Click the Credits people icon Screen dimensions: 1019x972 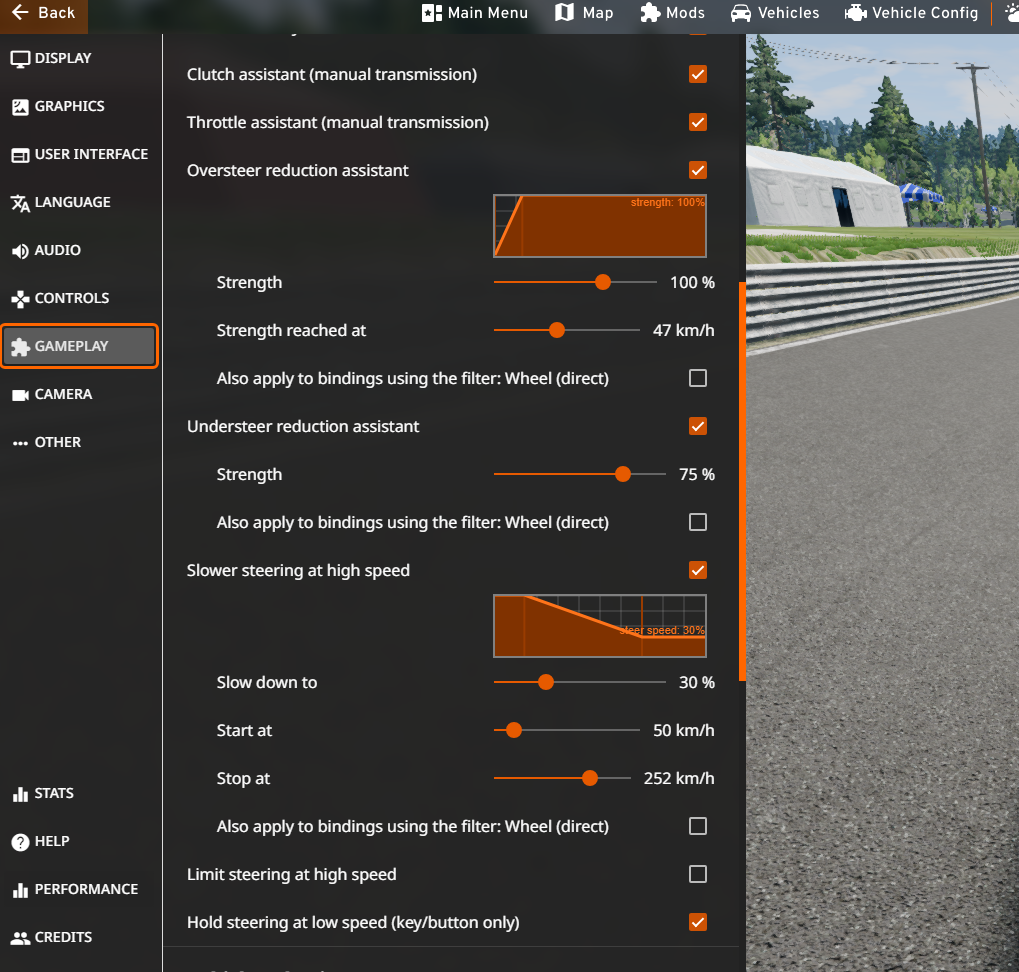[20, 938]
